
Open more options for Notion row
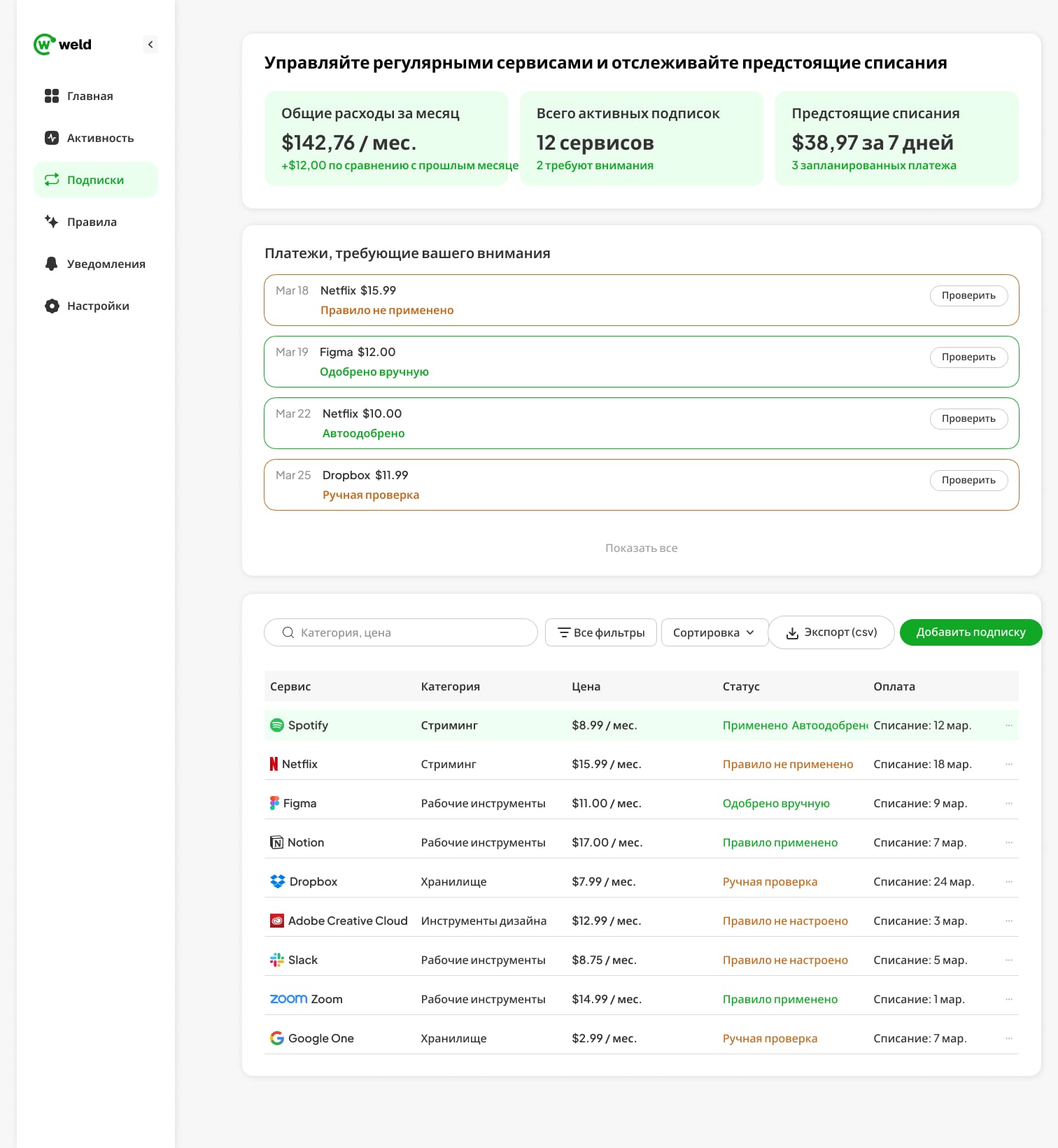point(1008,843)
